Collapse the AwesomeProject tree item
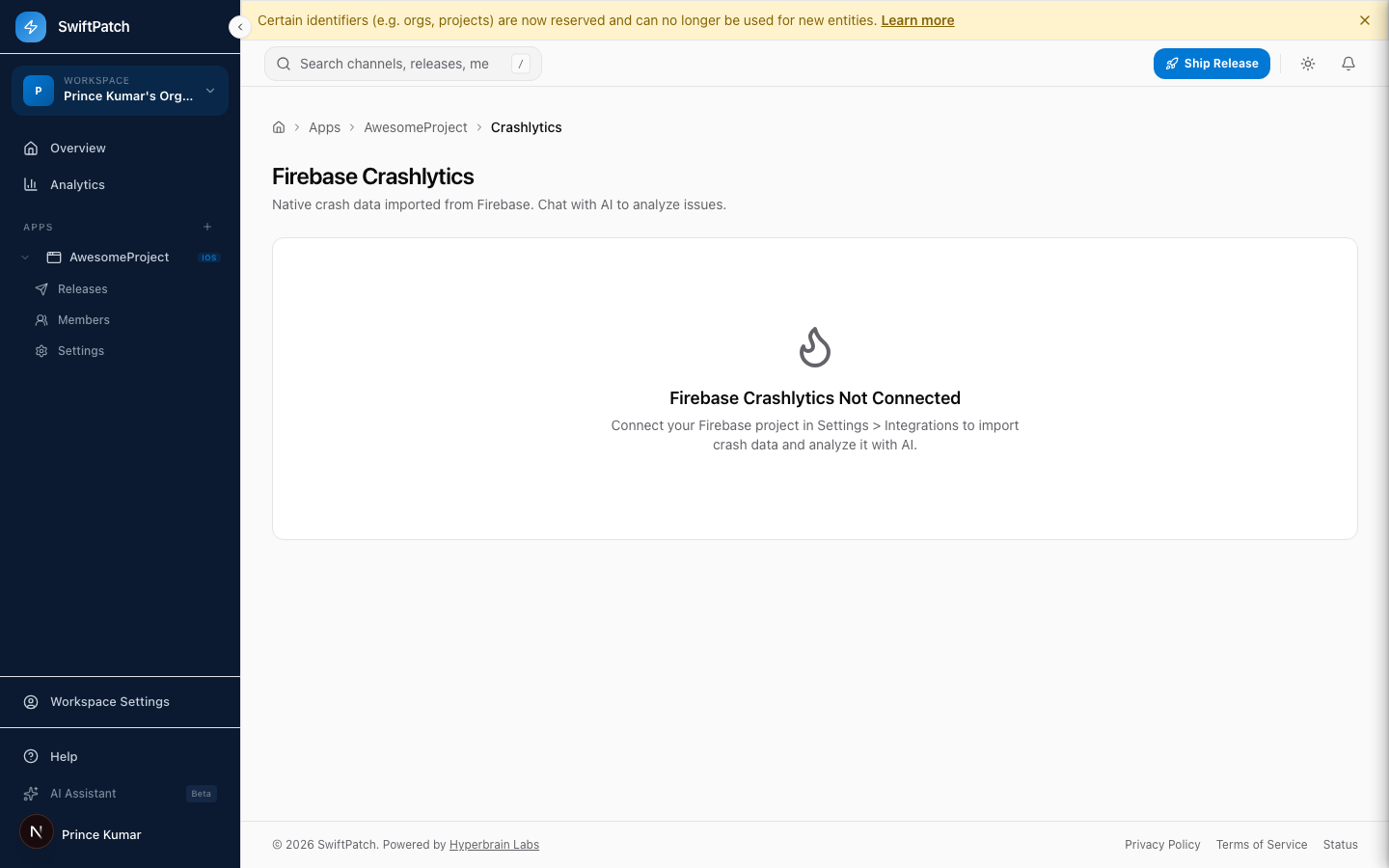Image resolution: width=1389 pixels, height=868 pixels. pos(25,257)
